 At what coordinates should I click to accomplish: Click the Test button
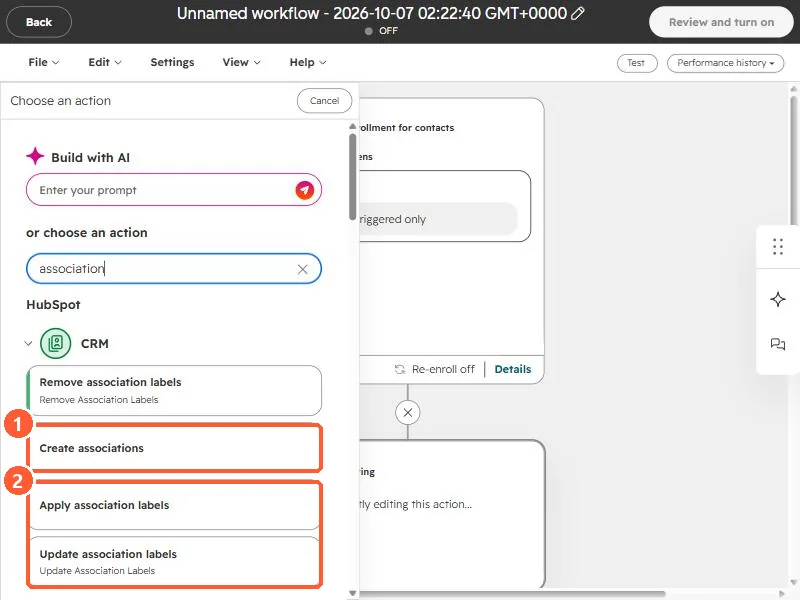pyautogui.click(x=637, y=63)
